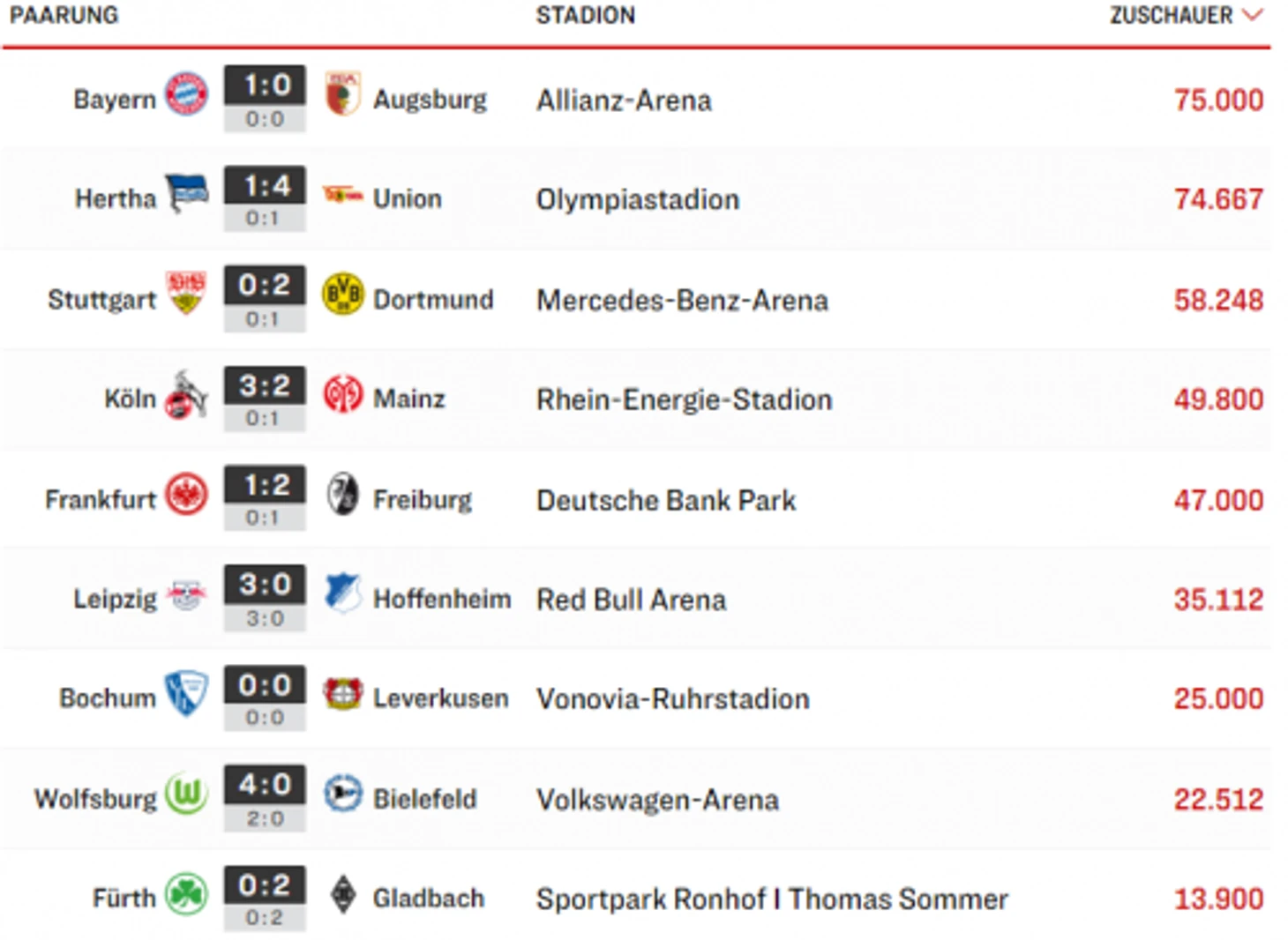Click the Paarung column header

click(64, 16)
